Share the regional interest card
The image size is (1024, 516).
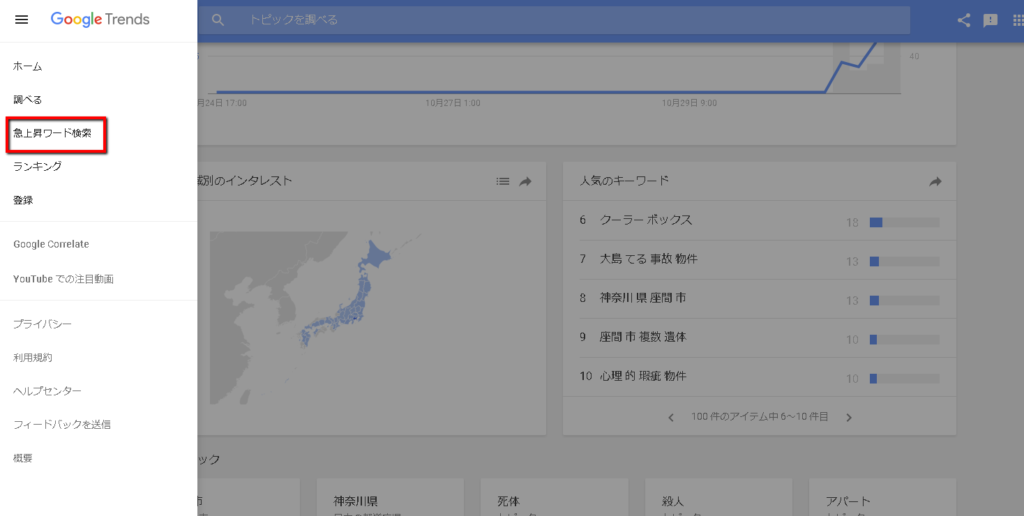[x=526, y=181]
